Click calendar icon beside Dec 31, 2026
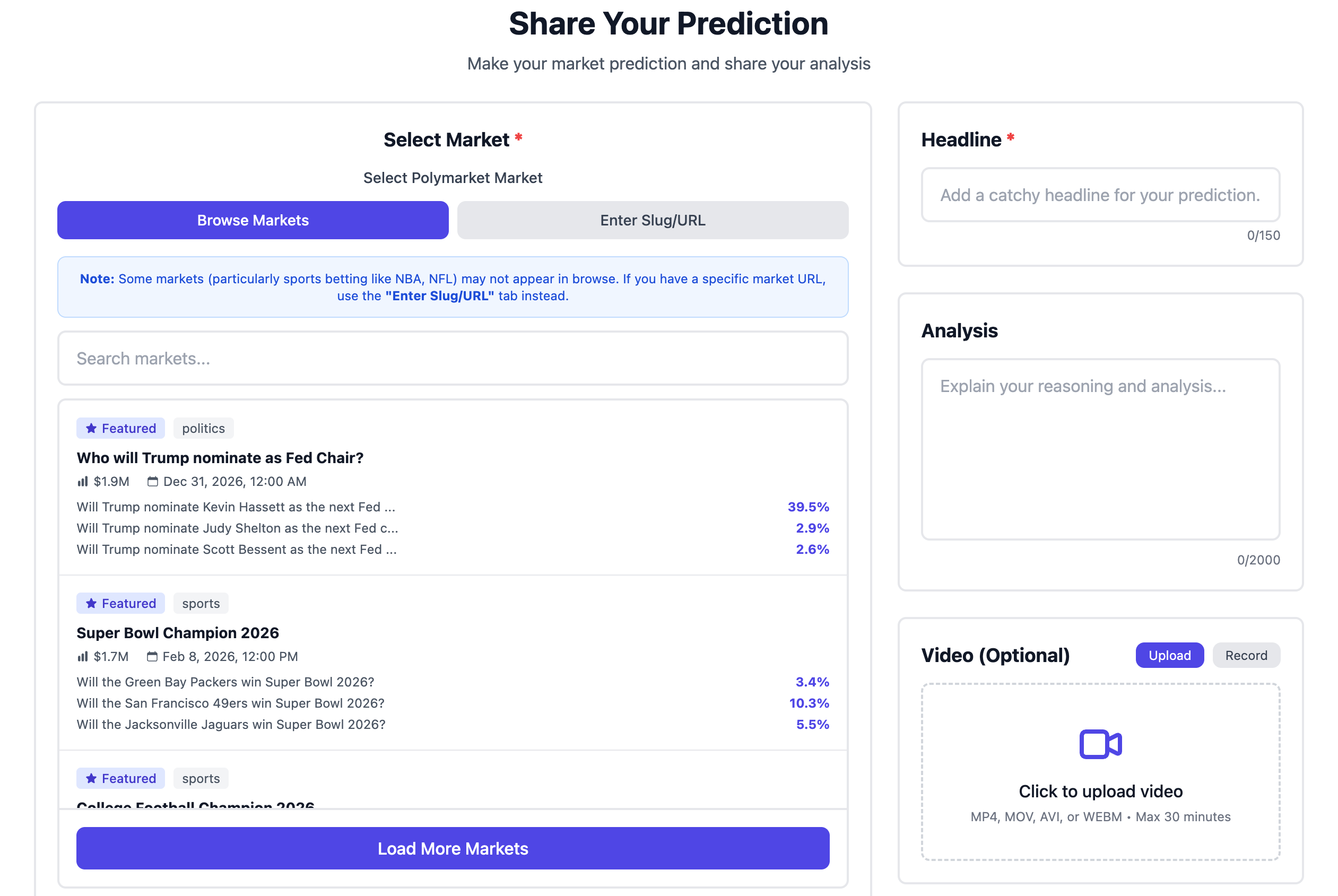This screenshot has width=1338, height=896. coord(153,482)
